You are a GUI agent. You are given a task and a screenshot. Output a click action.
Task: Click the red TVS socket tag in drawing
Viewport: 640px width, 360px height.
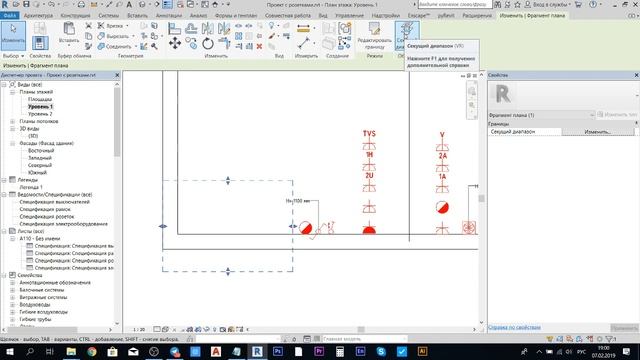point(369,133)
